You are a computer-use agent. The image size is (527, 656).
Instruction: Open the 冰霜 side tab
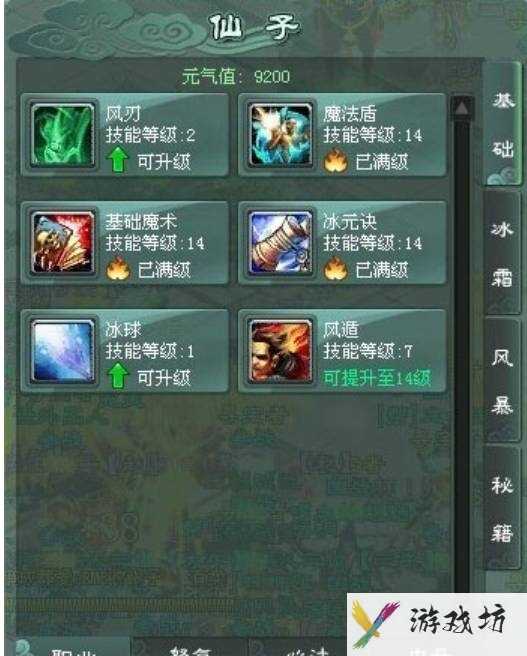[503, 252]
